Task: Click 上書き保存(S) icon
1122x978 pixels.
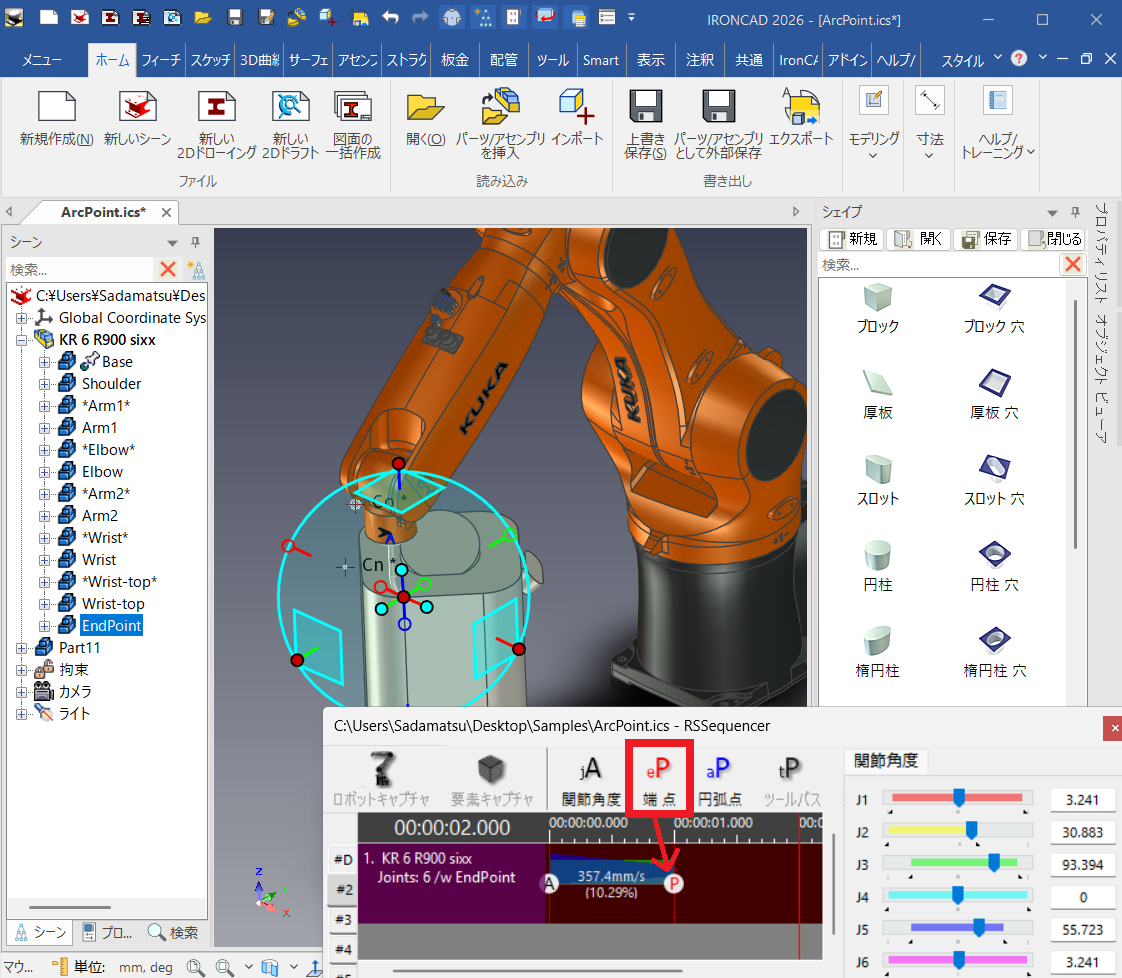Action: 645,124
